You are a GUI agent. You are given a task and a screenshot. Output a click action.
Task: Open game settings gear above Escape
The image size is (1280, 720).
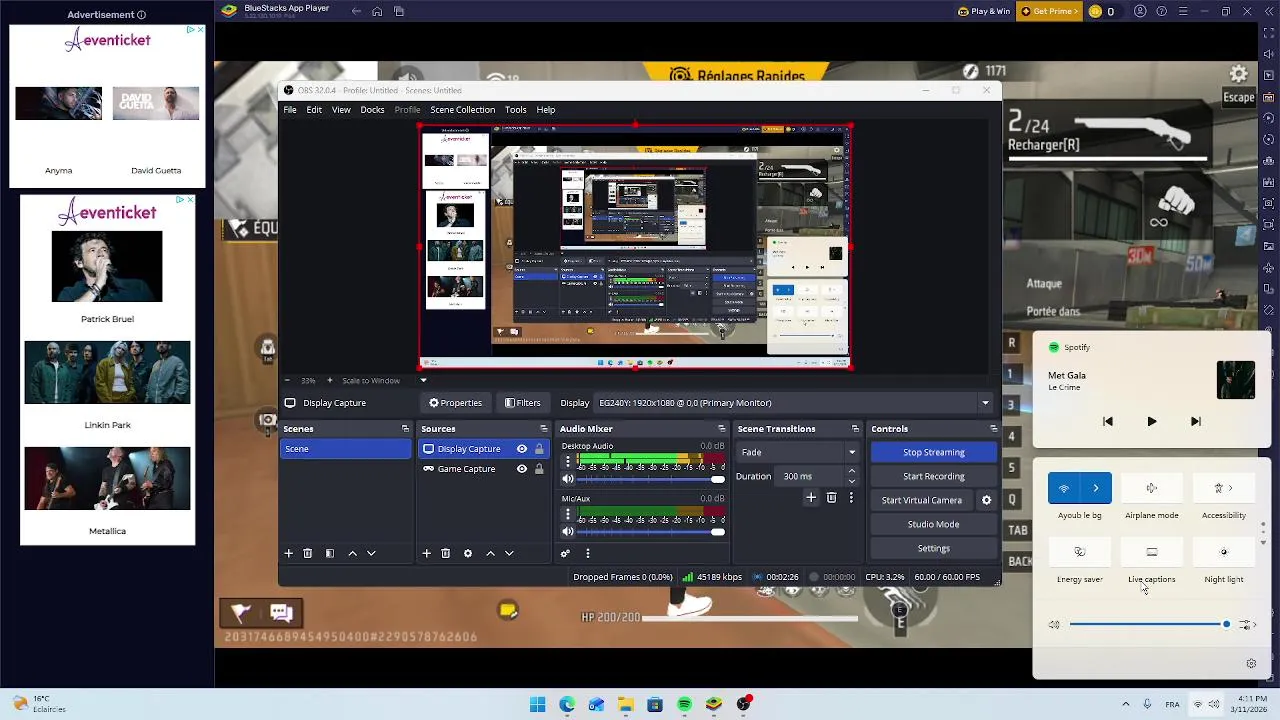point(1239,74)
